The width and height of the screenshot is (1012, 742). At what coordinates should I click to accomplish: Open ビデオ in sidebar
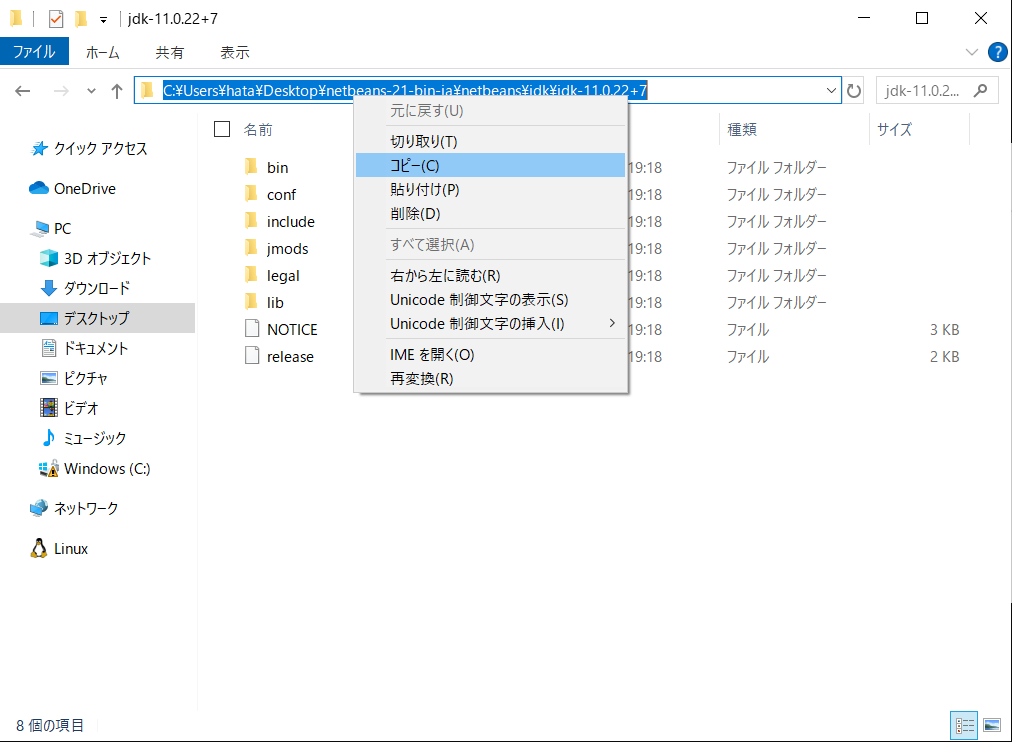[69, 408]
